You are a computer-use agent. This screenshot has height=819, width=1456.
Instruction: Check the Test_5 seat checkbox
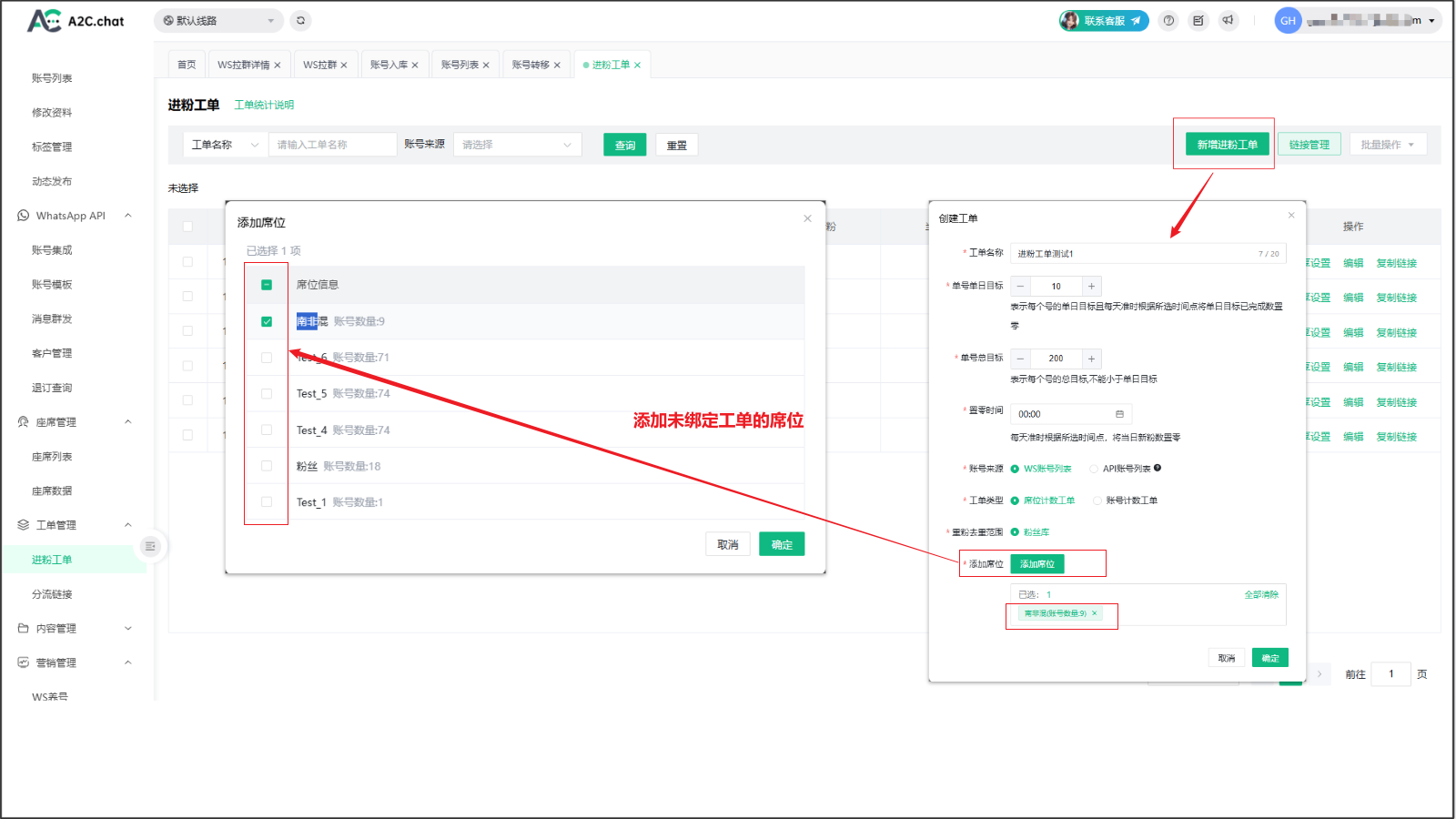point(267,394)
